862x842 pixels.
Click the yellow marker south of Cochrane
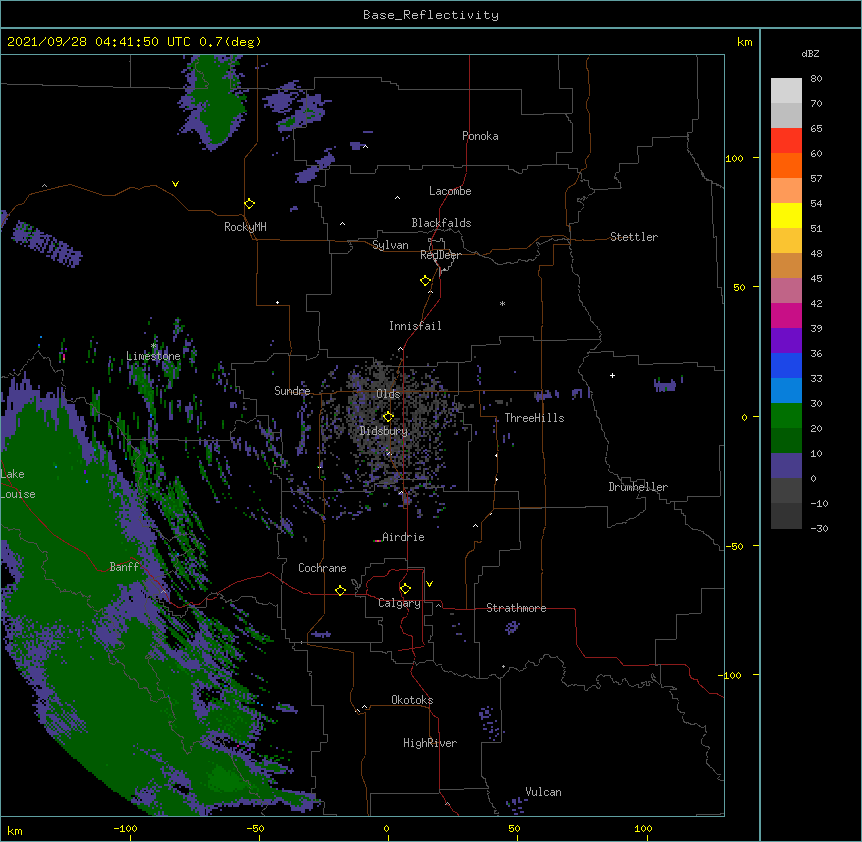[340, 590]
